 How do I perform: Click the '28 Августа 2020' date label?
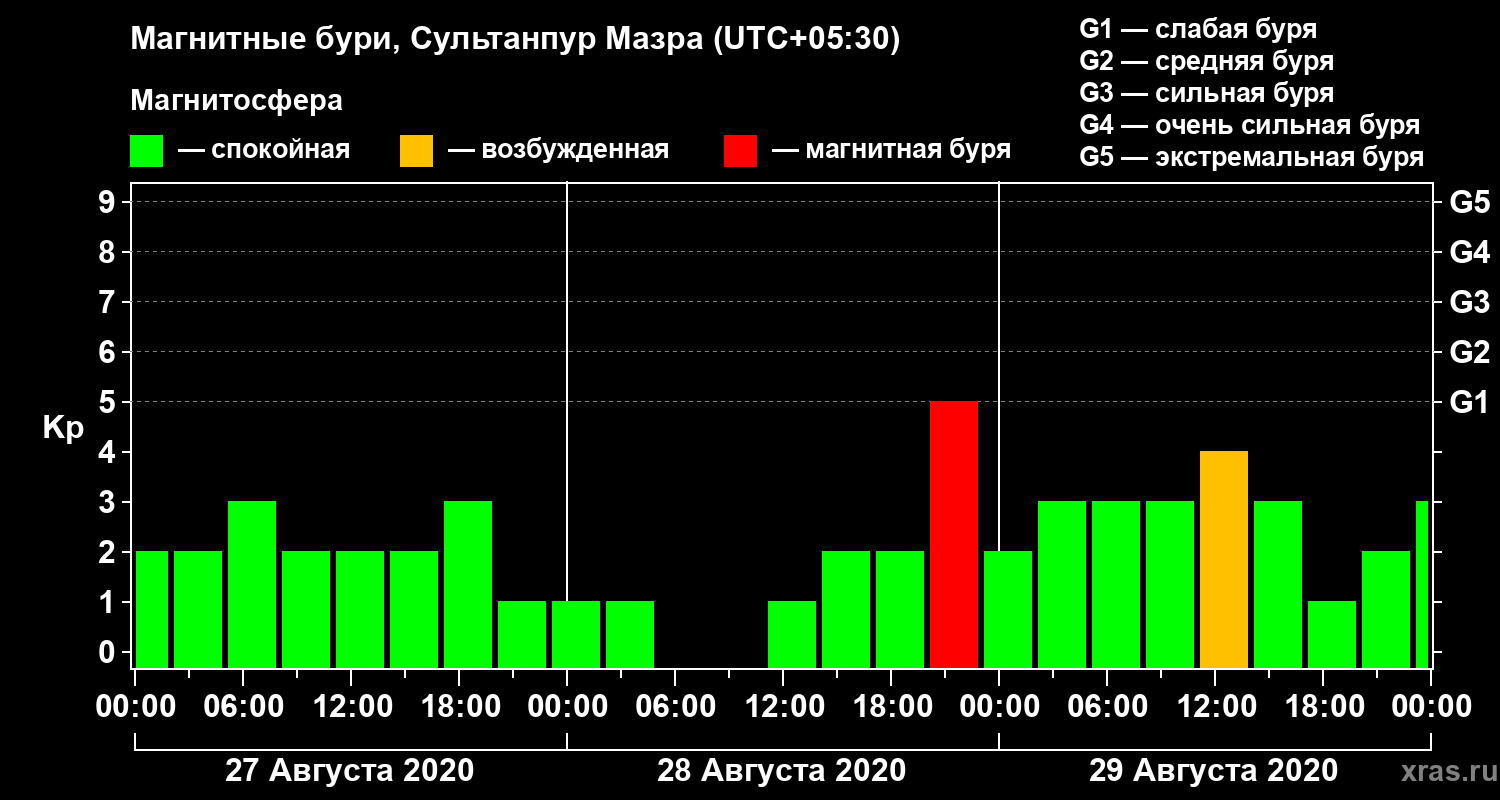pos(781,770)
